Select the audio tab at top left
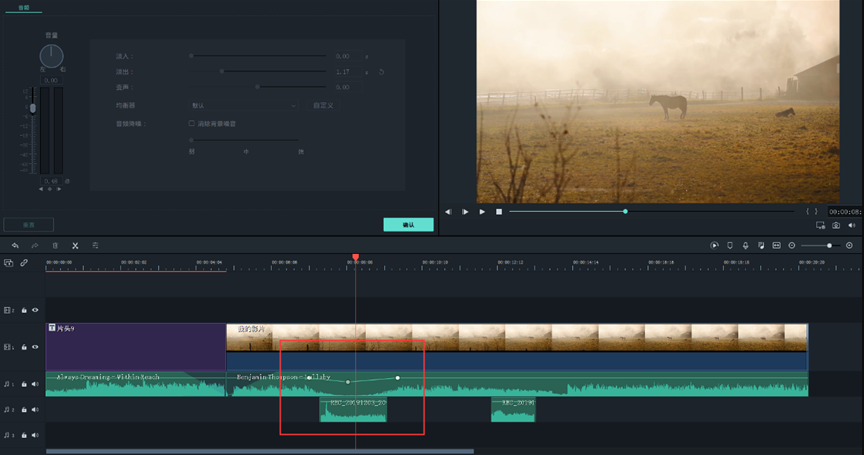 (x=23, y=7)
